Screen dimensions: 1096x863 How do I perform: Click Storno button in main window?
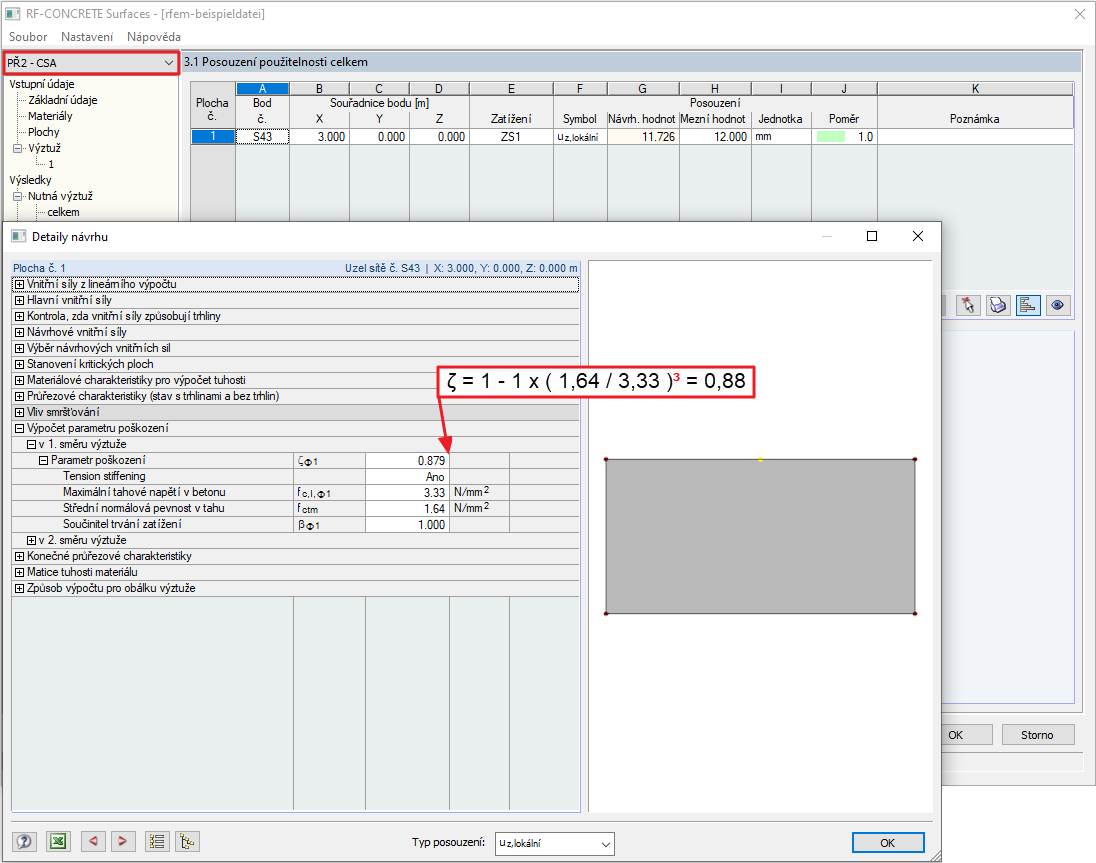click(1037, 735)
